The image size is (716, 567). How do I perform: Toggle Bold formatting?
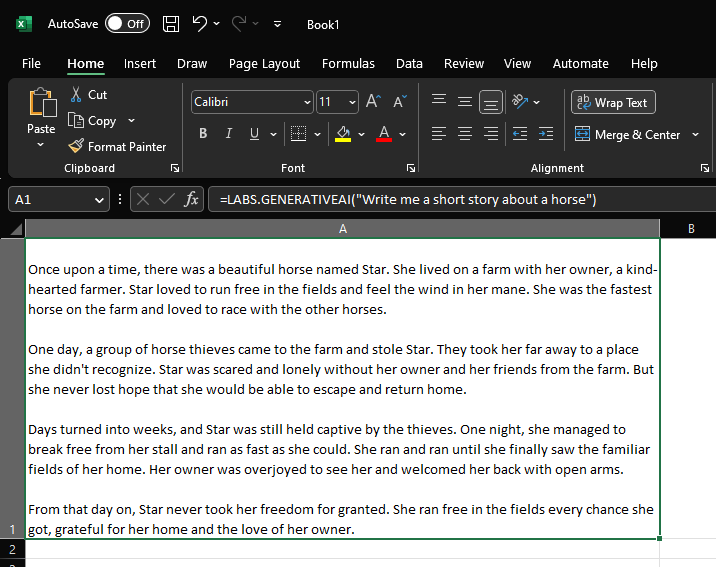[203, 133]
